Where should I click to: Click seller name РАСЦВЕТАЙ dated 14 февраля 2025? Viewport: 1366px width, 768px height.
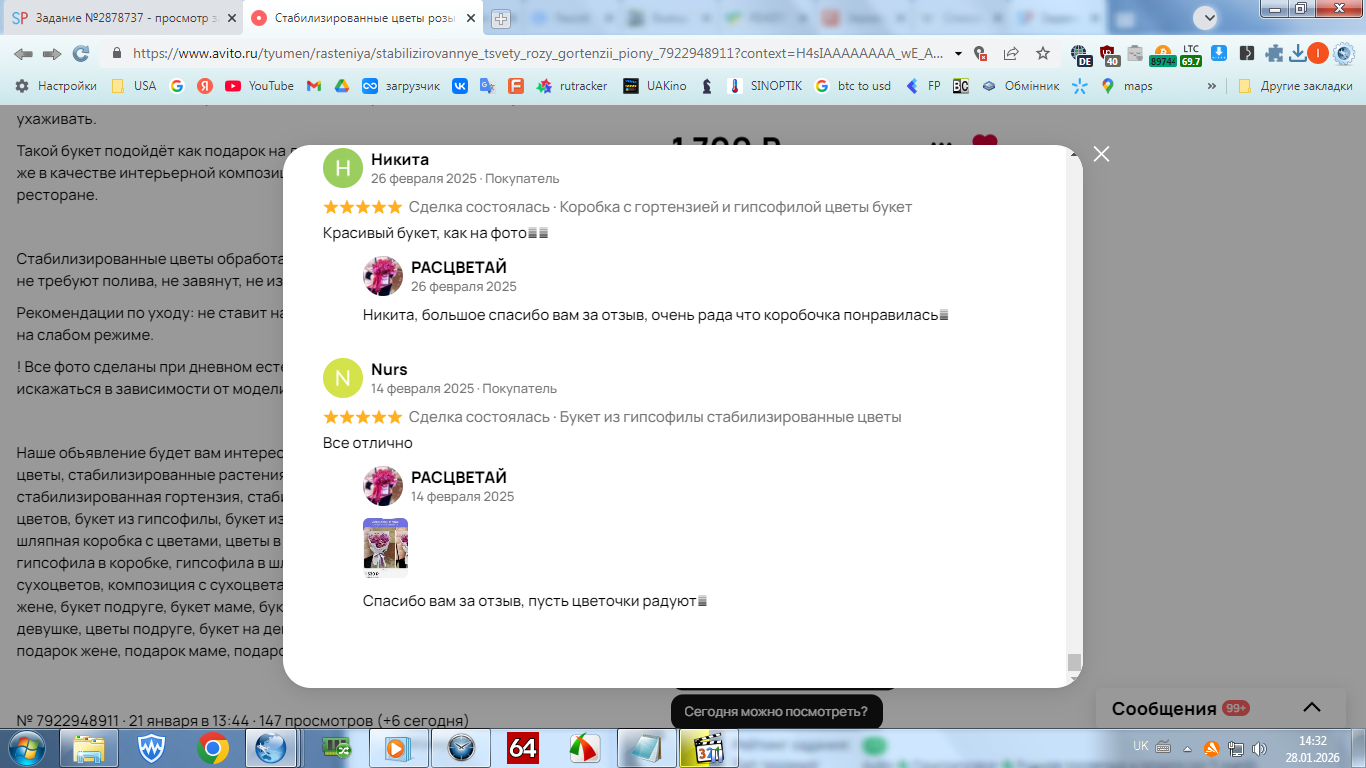click(x=459, y=477)
